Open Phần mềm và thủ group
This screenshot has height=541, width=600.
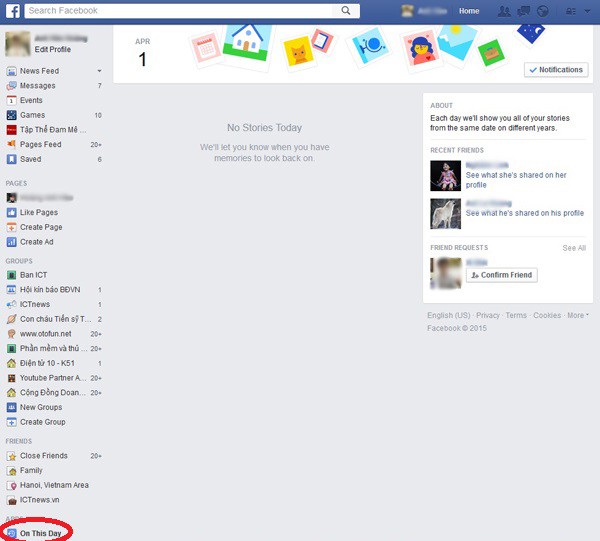54,348
